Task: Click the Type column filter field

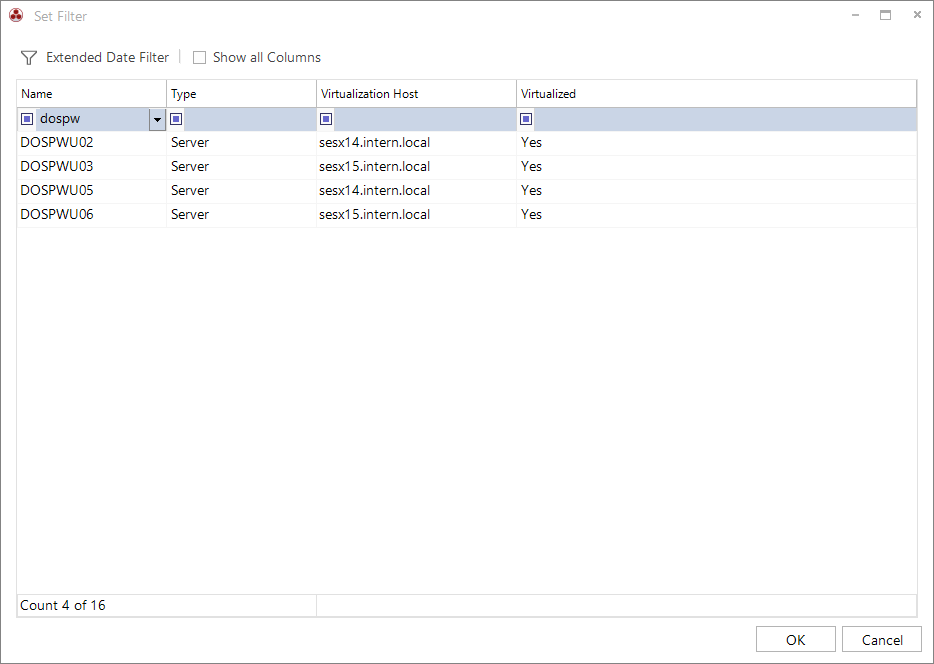Action: (x=250, y=119)
